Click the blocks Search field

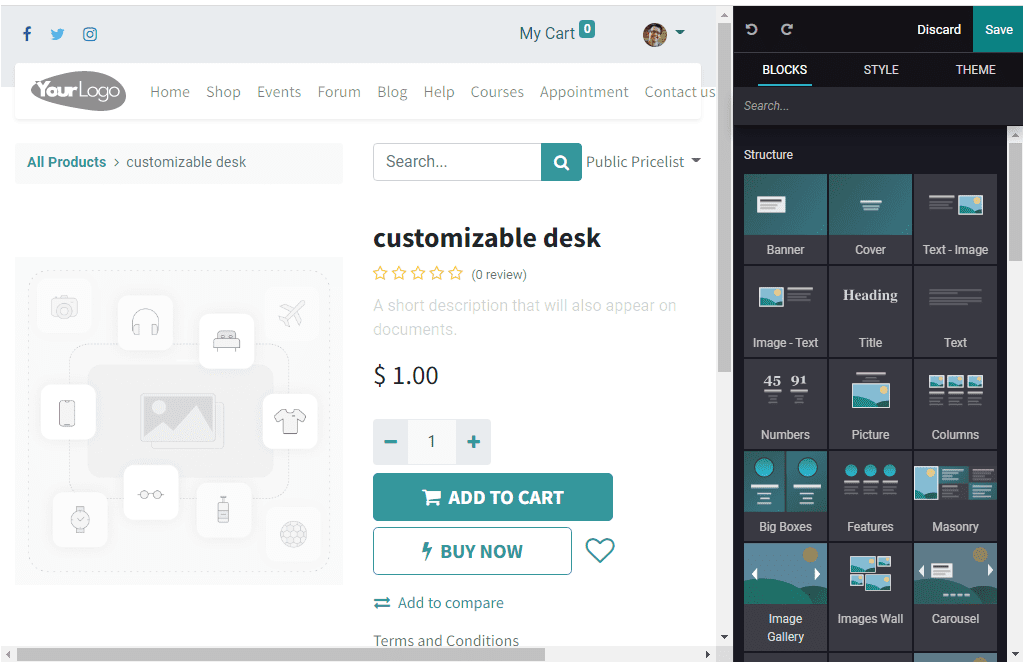pos(877,105)
